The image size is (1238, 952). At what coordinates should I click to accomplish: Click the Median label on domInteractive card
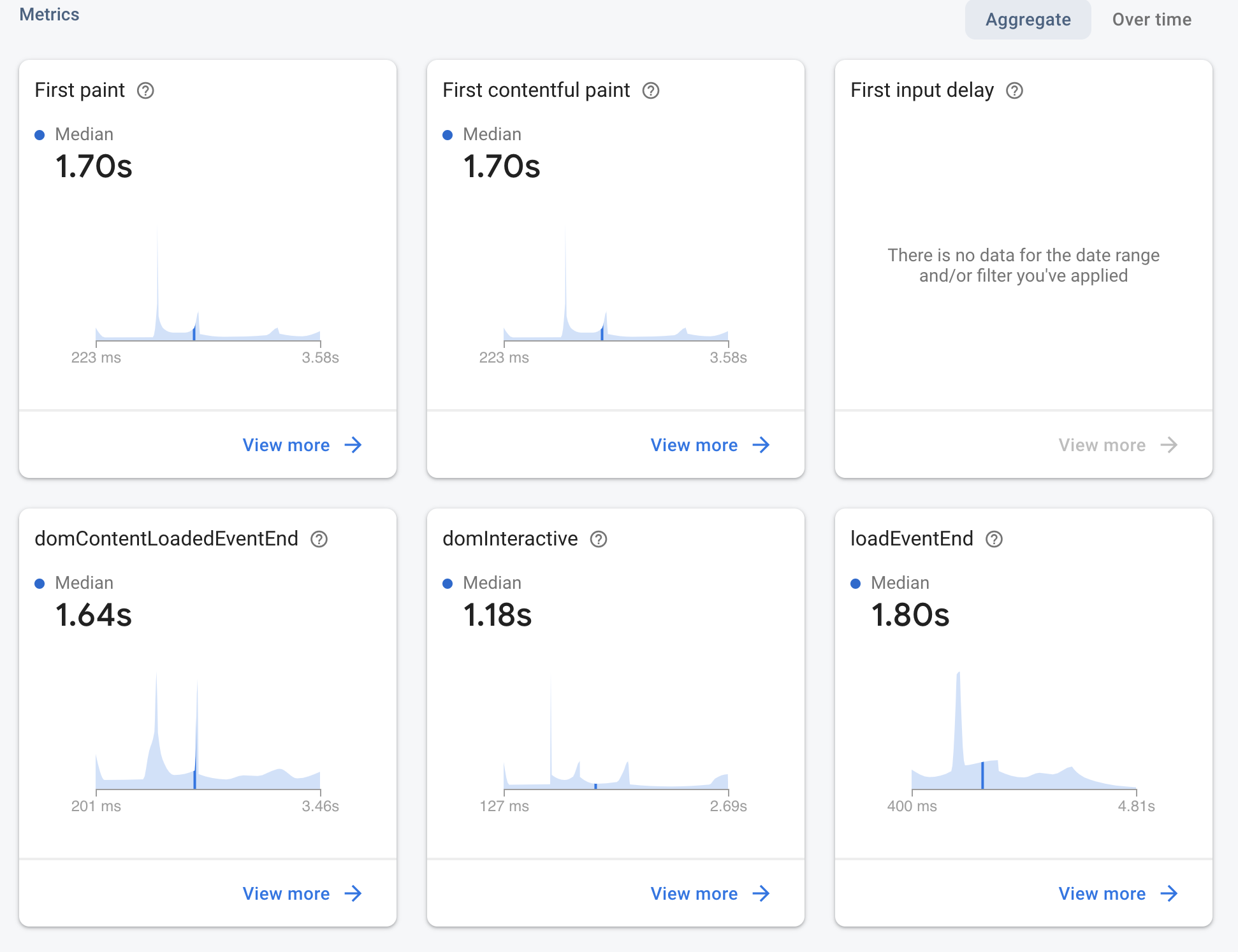pos(492,583)
